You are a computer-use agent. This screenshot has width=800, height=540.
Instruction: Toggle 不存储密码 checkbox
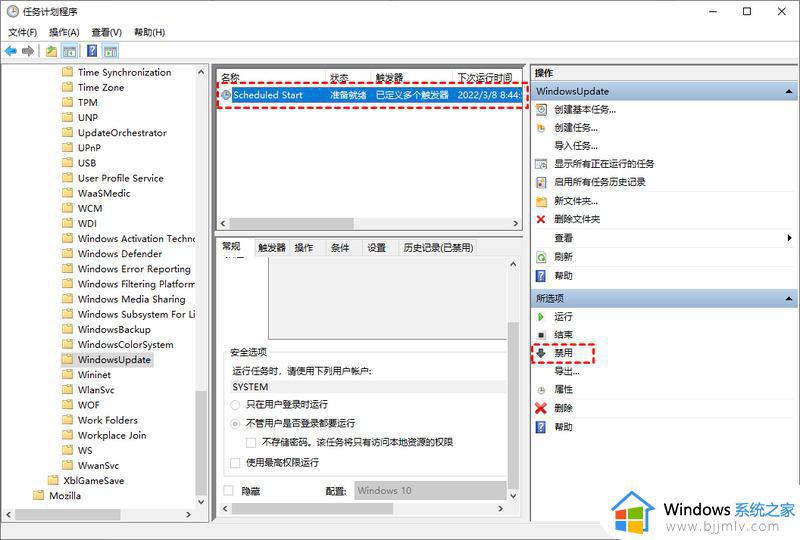pyautogui.click(x=251, y=443)
